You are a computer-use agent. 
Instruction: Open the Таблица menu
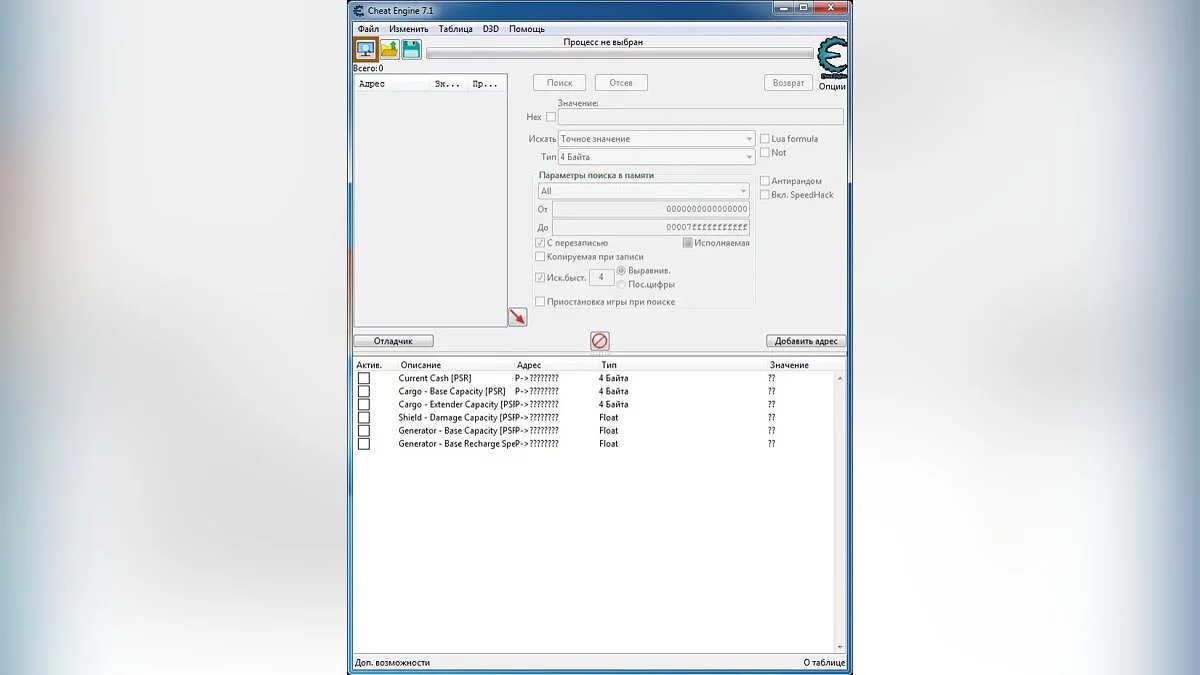(x=455, y=29)
